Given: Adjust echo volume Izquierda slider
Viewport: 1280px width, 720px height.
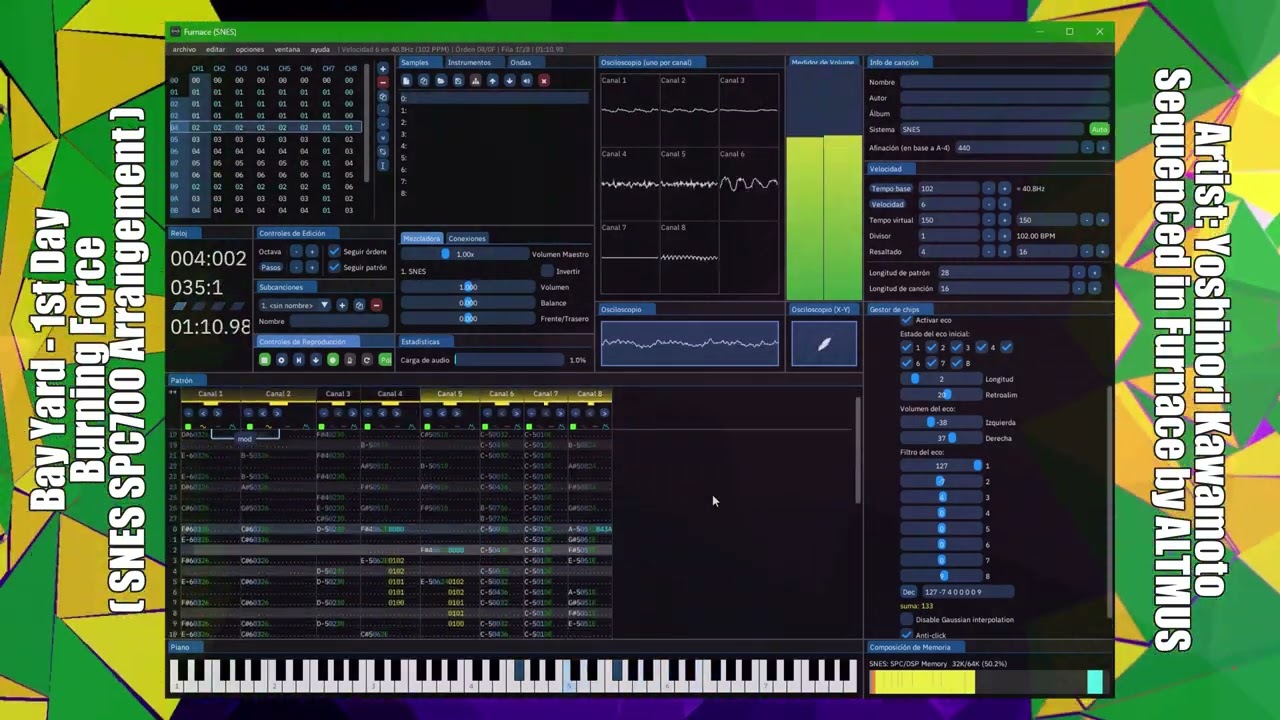Looking at the screenshot, I should tap(941, 422).
